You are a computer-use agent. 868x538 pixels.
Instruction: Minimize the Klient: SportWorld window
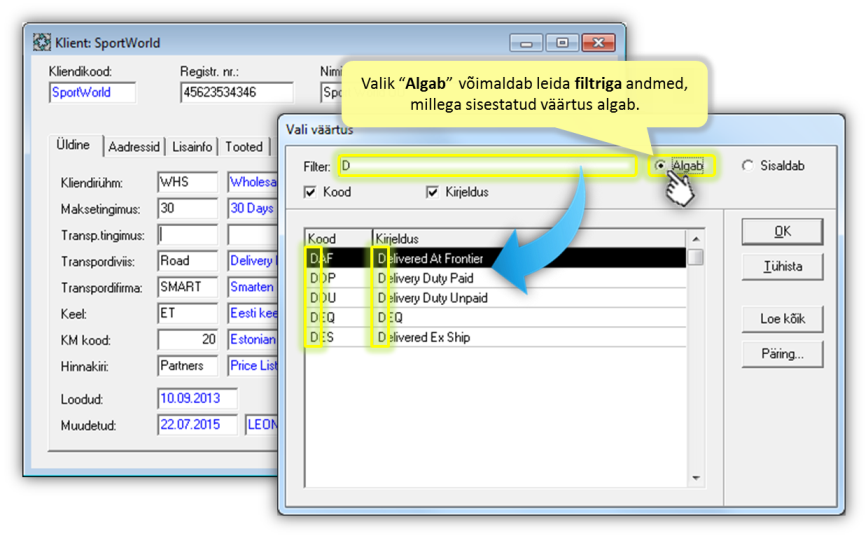tap(526, 43)
